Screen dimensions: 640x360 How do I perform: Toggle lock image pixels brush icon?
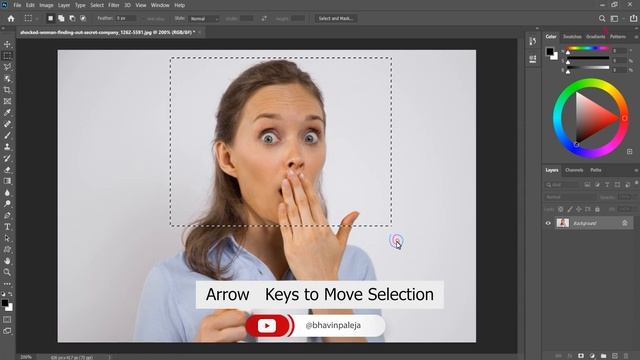click(570, 209)
